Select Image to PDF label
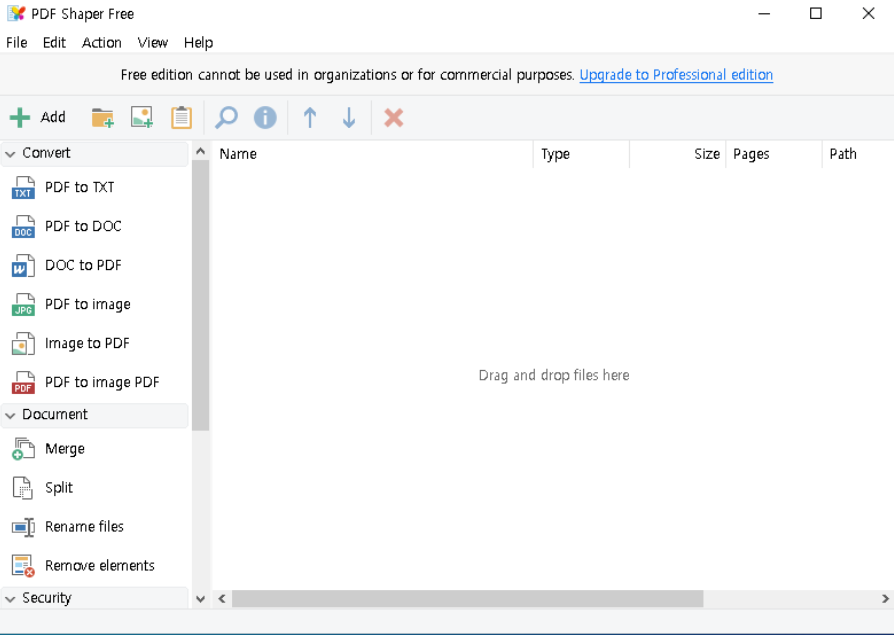The image size is (894, 635). pyautogui.click(x=87, y=343)
